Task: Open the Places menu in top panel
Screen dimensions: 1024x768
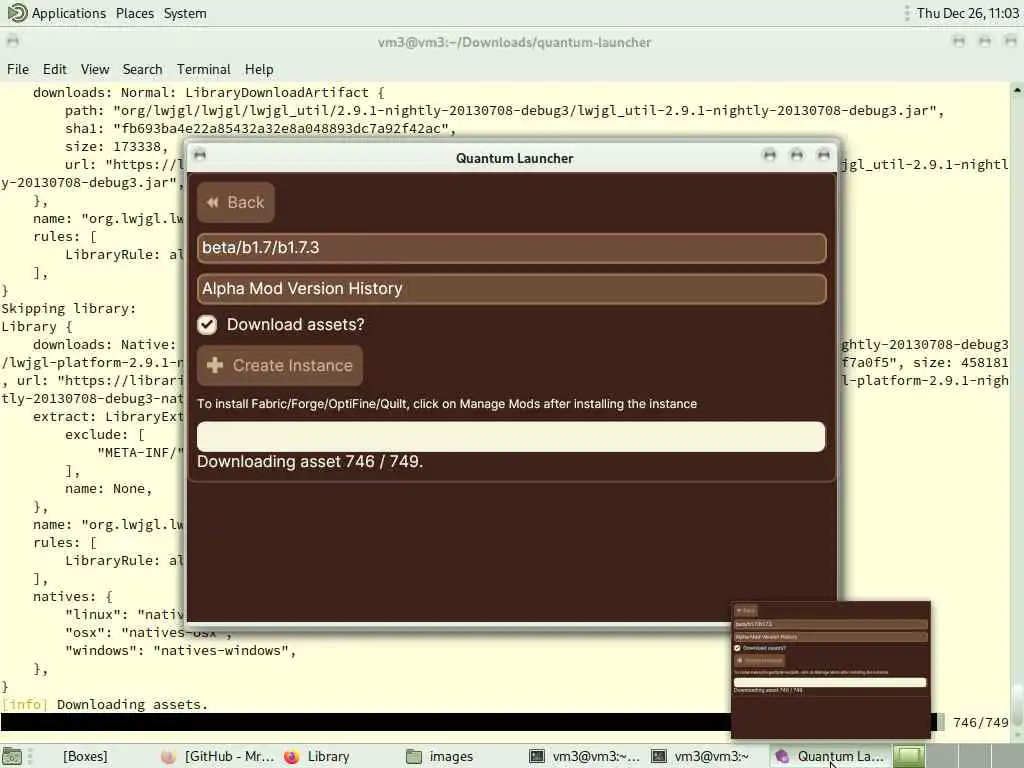Action: click(x=135, y=13)
